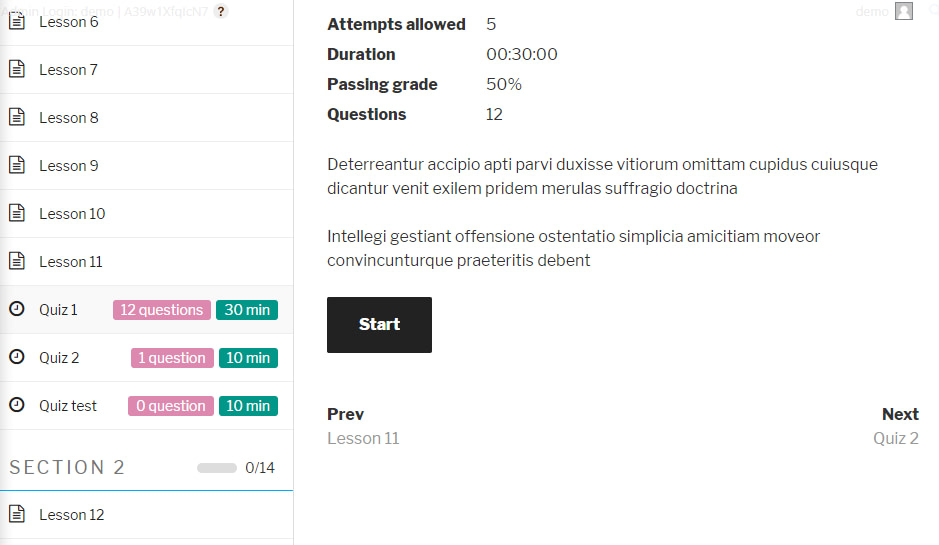Viewport: 939px width, 545px height.
Task: Click the Lesson 12 document icon
Action: point(16,514)
